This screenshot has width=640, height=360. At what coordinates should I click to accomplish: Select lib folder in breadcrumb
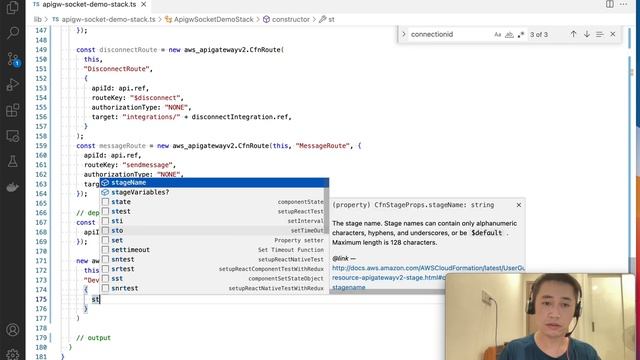(38, 19)
